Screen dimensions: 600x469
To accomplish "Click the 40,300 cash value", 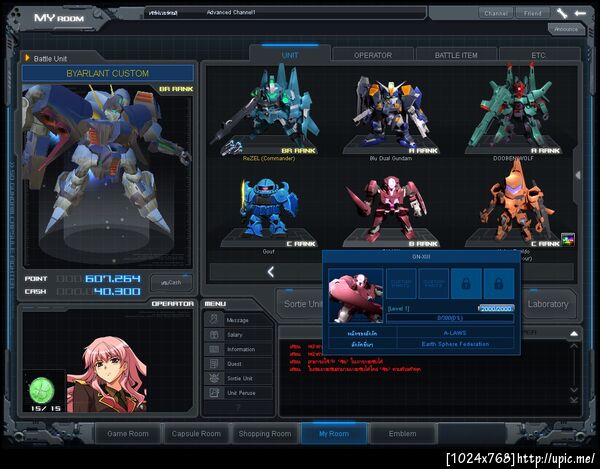I will [x=117, y=291].
